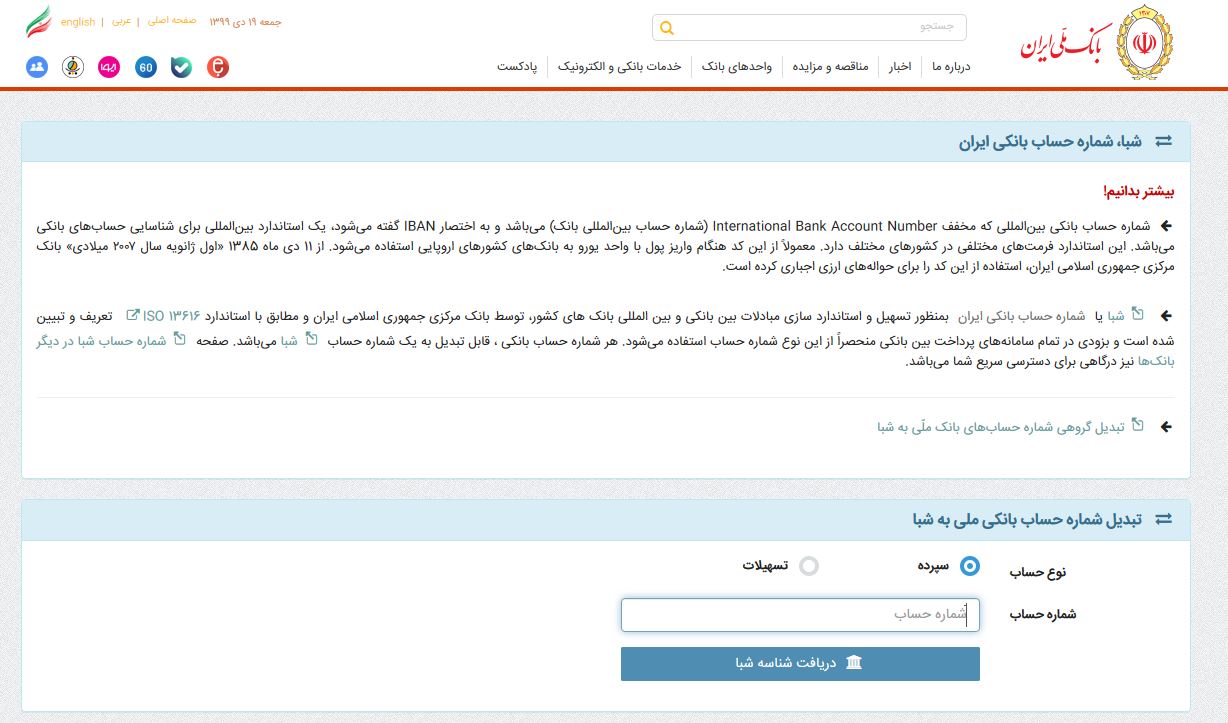Collapse the شبا، شماره حساب بانکی ایران panel
The height and width of the screenshot is (723, 1228).
click(1163, 142)
